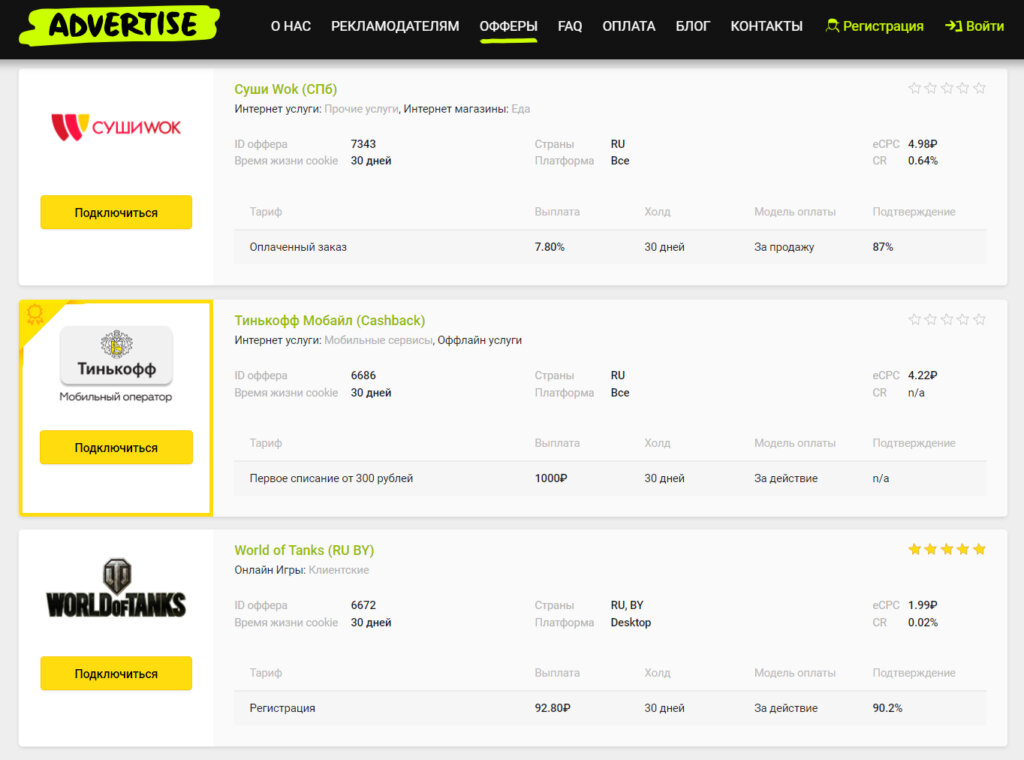Click confirmation value 87%
This screenshot has width=1024, height=760.
tap(882, 247)
